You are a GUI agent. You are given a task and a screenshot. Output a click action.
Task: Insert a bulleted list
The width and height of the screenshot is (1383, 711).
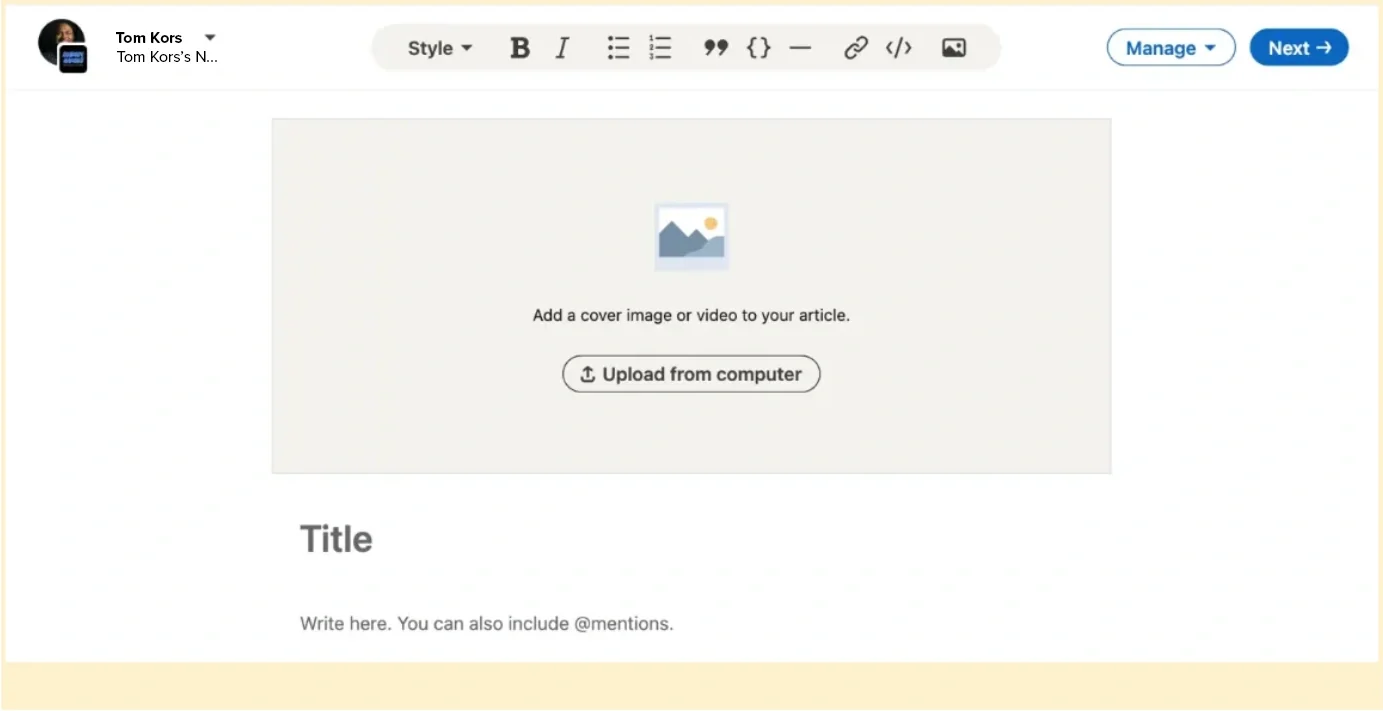[x=617, y=47]
